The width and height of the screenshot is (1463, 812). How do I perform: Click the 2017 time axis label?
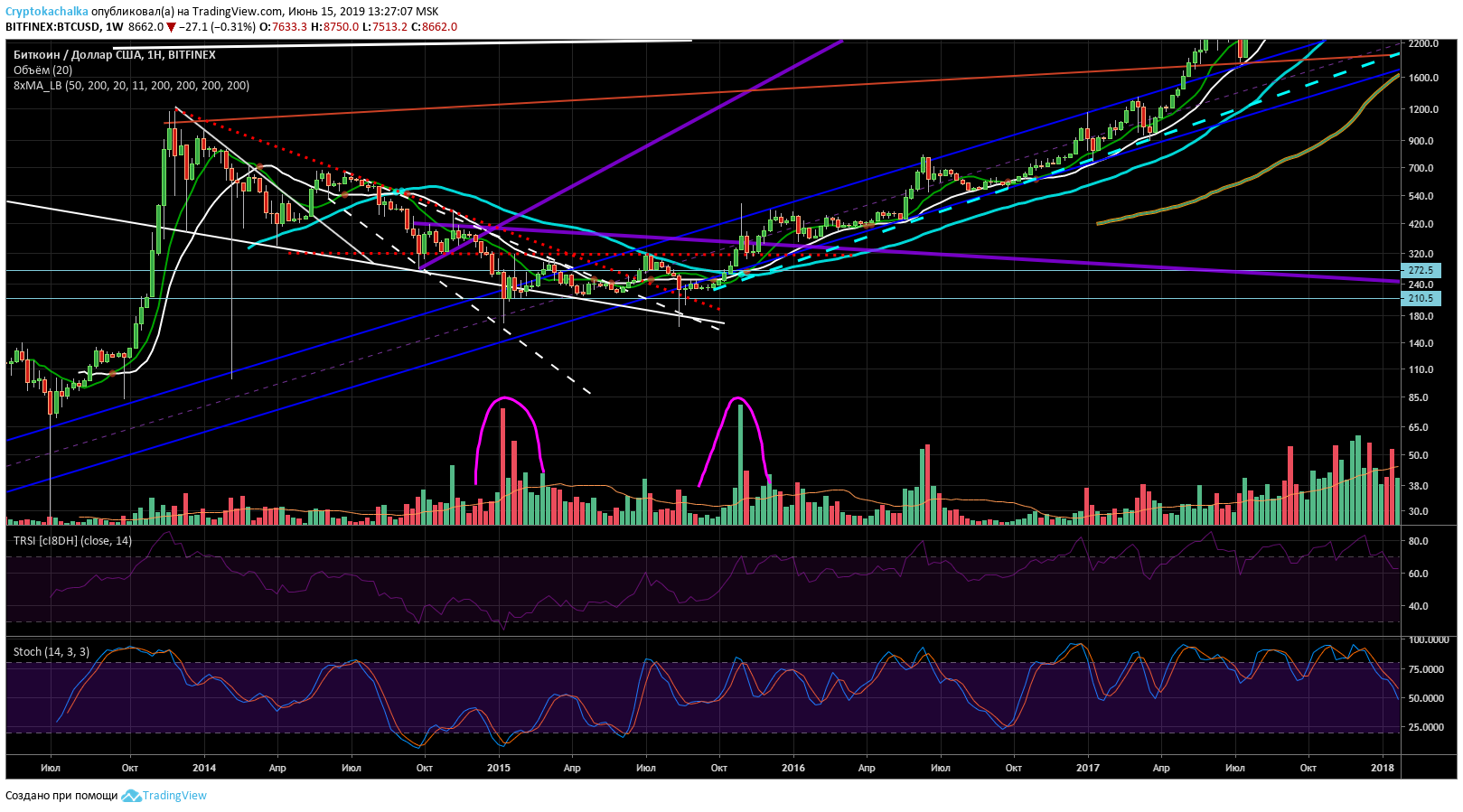[x=1088, y=768]
